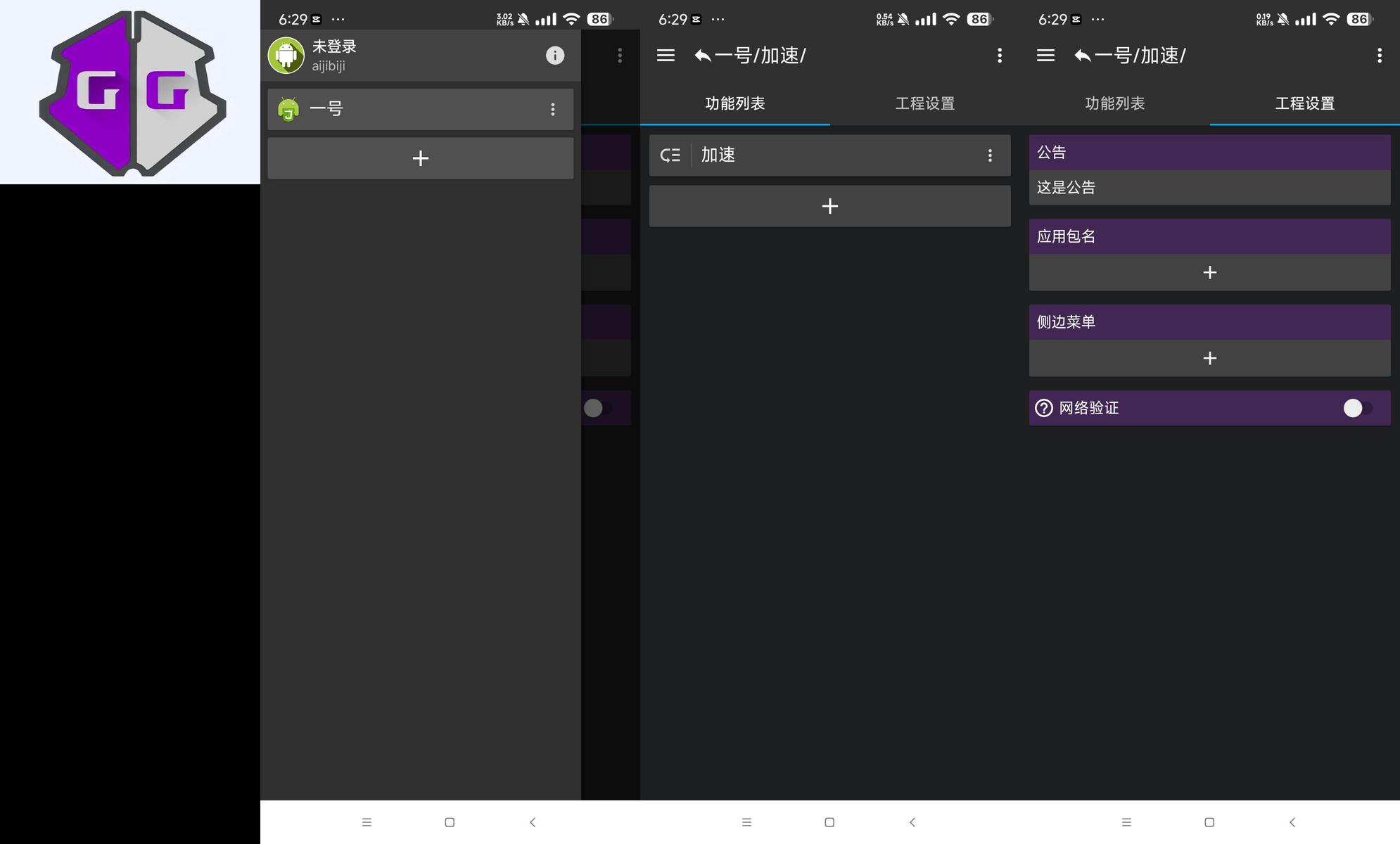Switch to 工程设置 tab in the middle screen
Image resolution: width=1400 pixels, height=844 pixels.
tap(925, 103)
